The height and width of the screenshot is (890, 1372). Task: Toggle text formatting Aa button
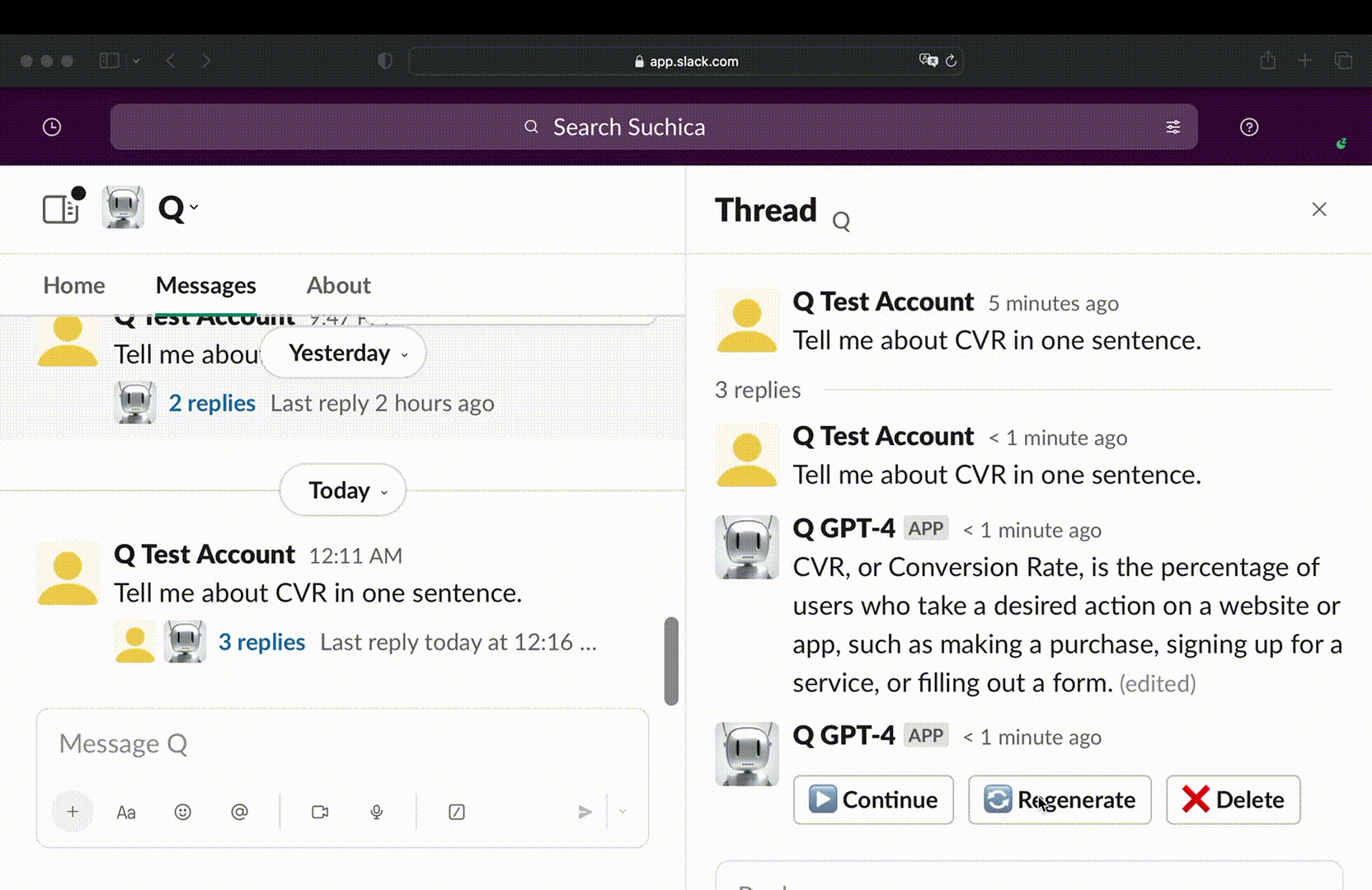tap(126, 812)
